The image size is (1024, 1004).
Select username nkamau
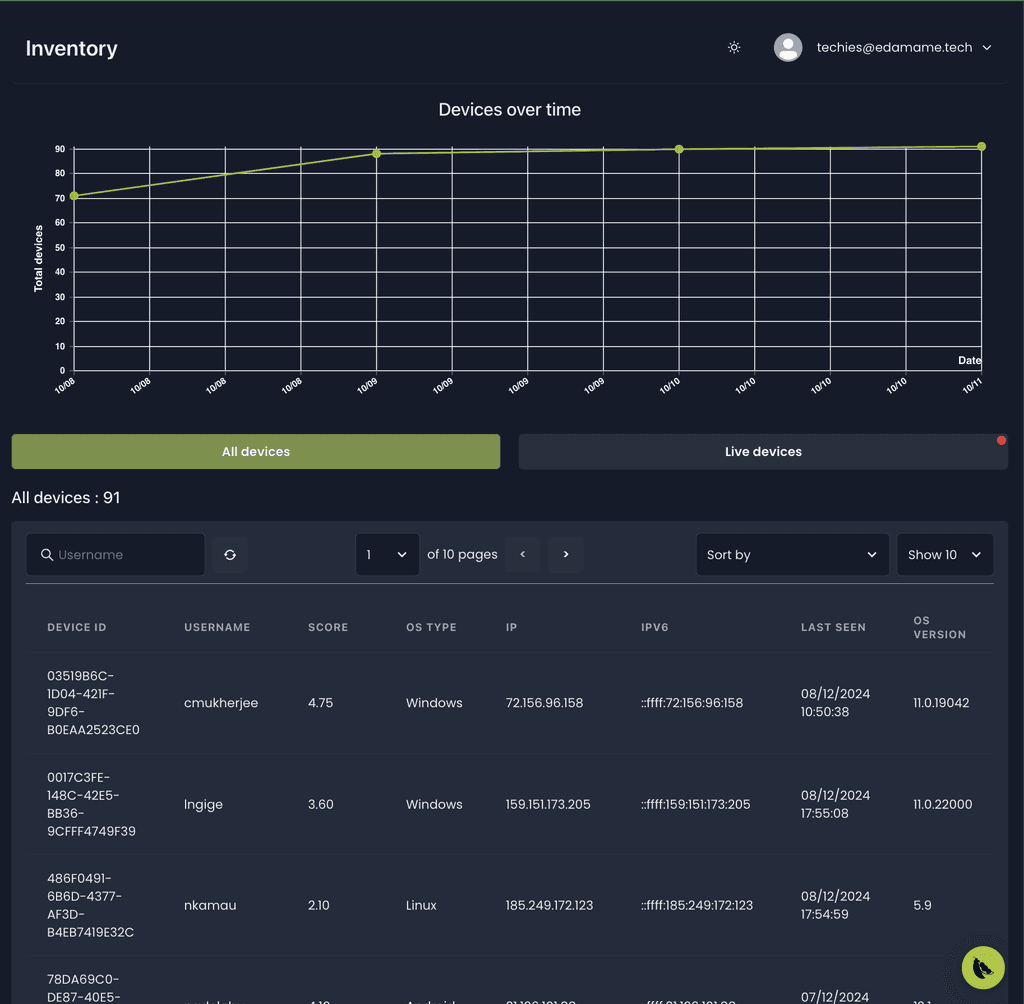(x=210, y=905)
